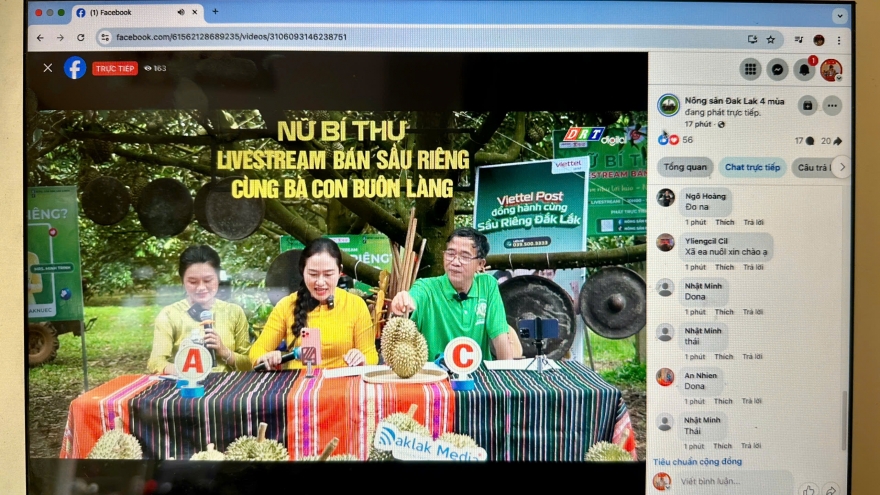Expand the account profile menu
Viewport: 880px width, 495px height.
coord(831,69)
